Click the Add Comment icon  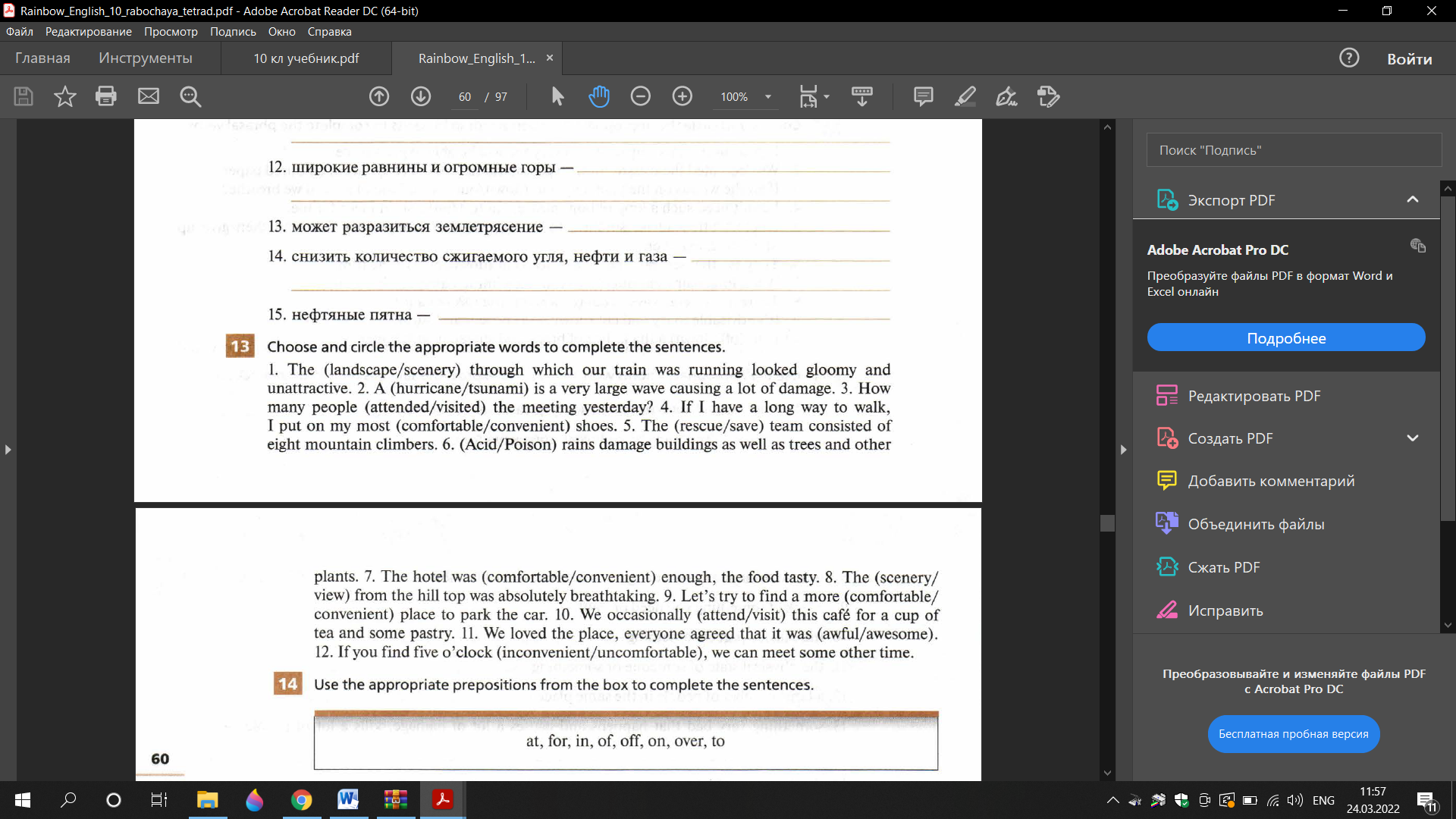tap(1163, 480)
